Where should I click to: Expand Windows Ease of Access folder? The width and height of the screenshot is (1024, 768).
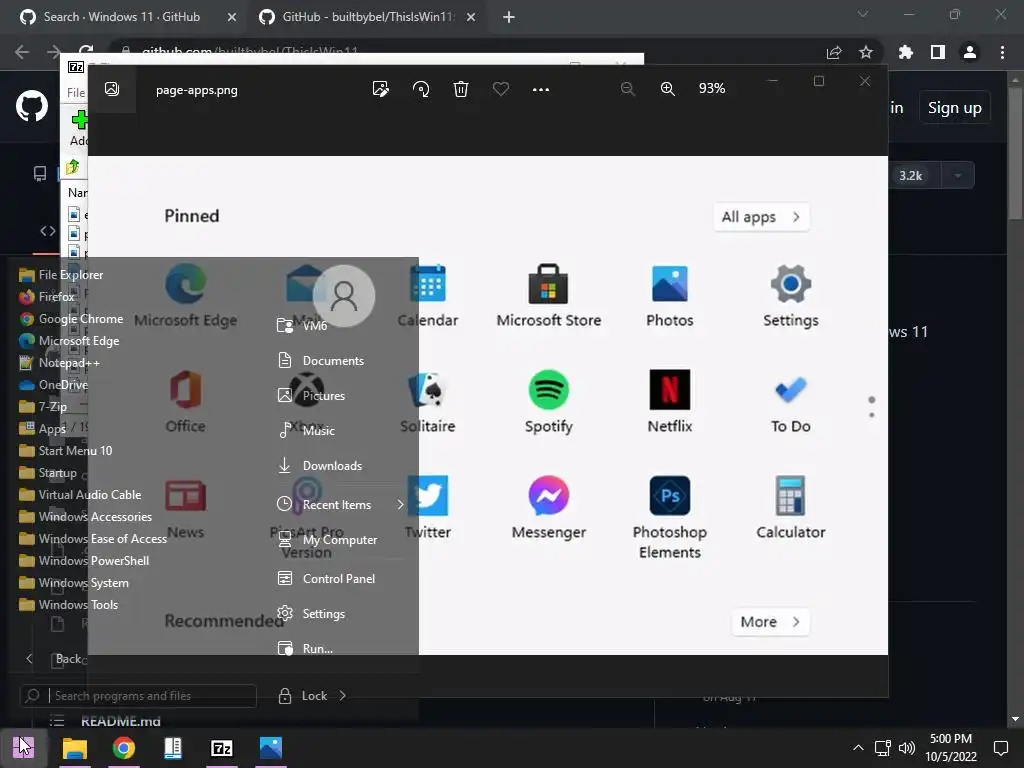[93, 539]
